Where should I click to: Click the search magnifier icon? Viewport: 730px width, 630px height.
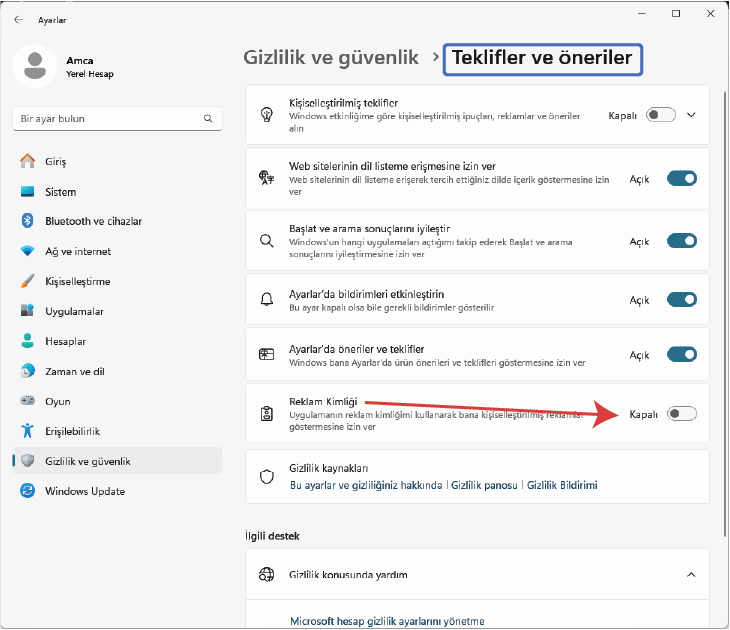208,119
